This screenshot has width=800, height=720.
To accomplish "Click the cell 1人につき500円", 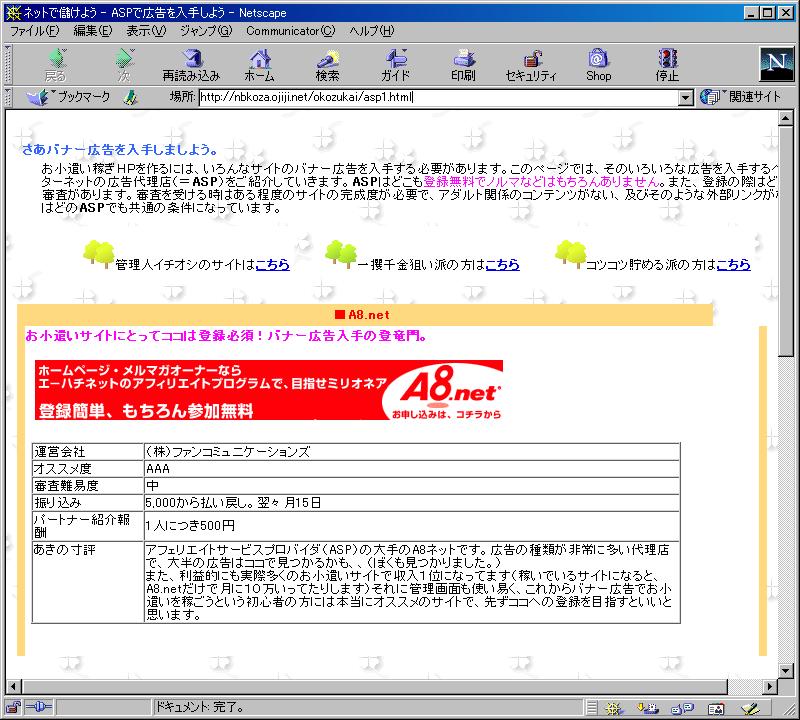I will tap(412, 526).
